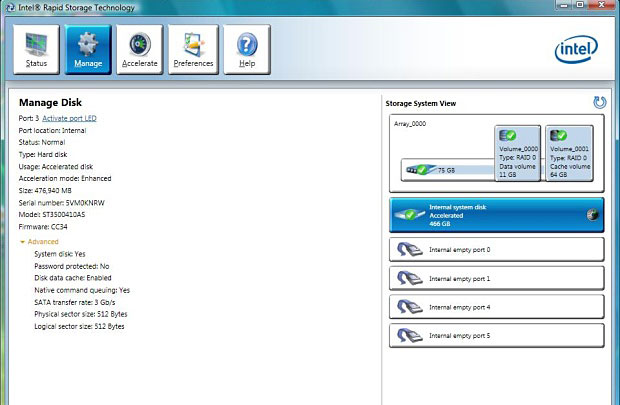The height and width of the screenshot is (405, 620).
Task: Click the Storage System View heading
Action: pyautogui.click(x=421, y=104)
